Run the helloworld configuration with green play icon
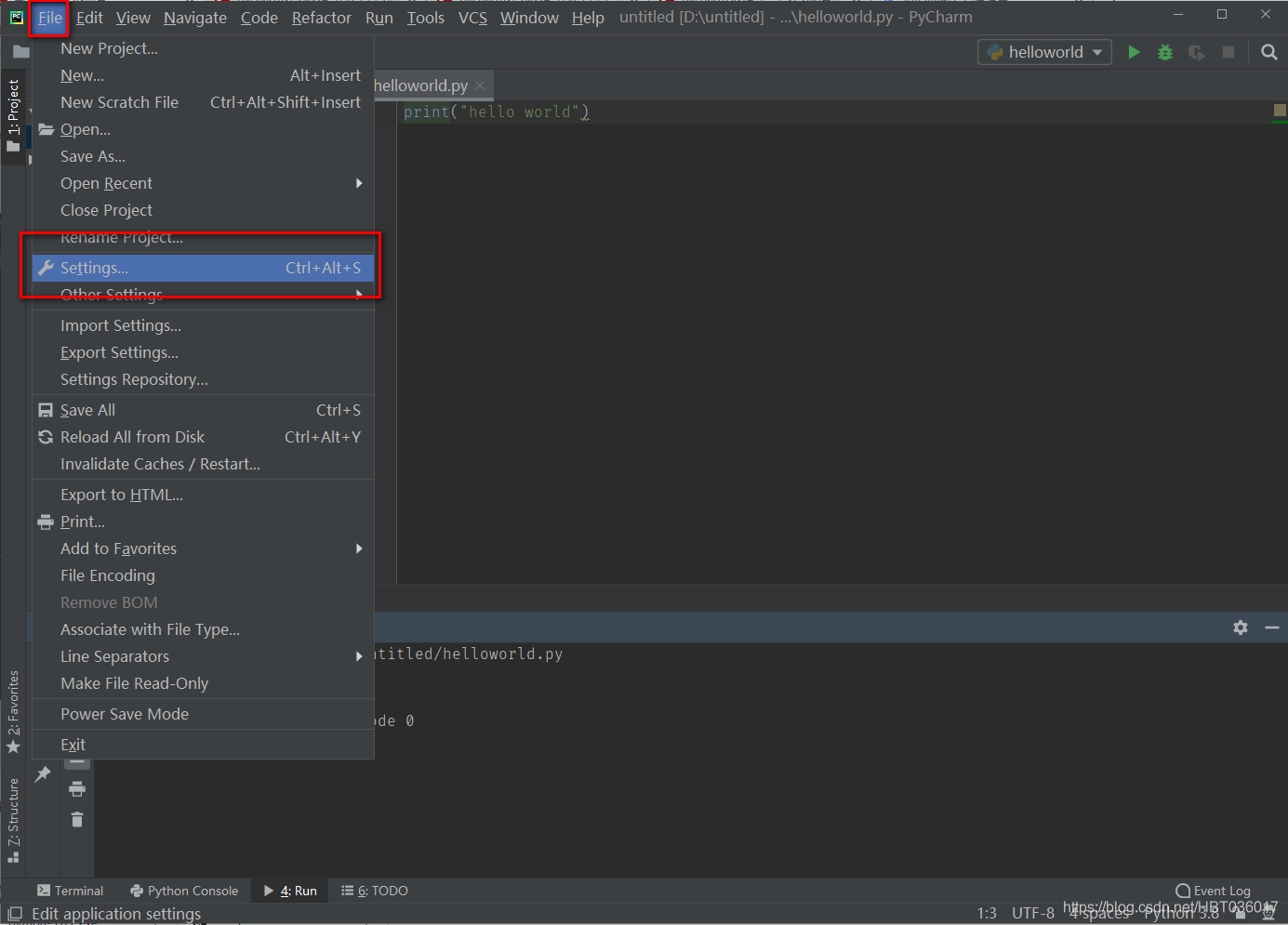 [x=1134, y=52]
